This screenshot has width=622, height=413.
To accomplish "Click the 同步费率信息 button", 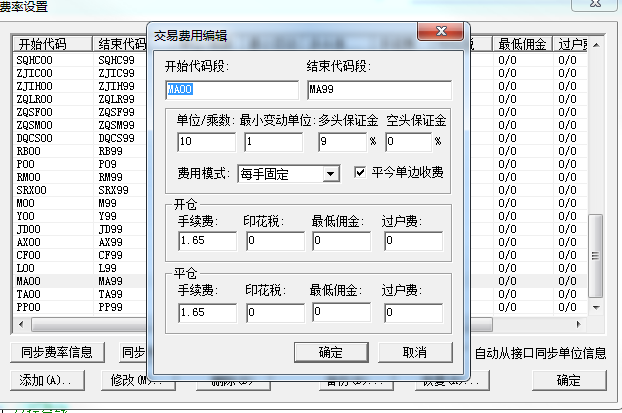I will [57, 352].
